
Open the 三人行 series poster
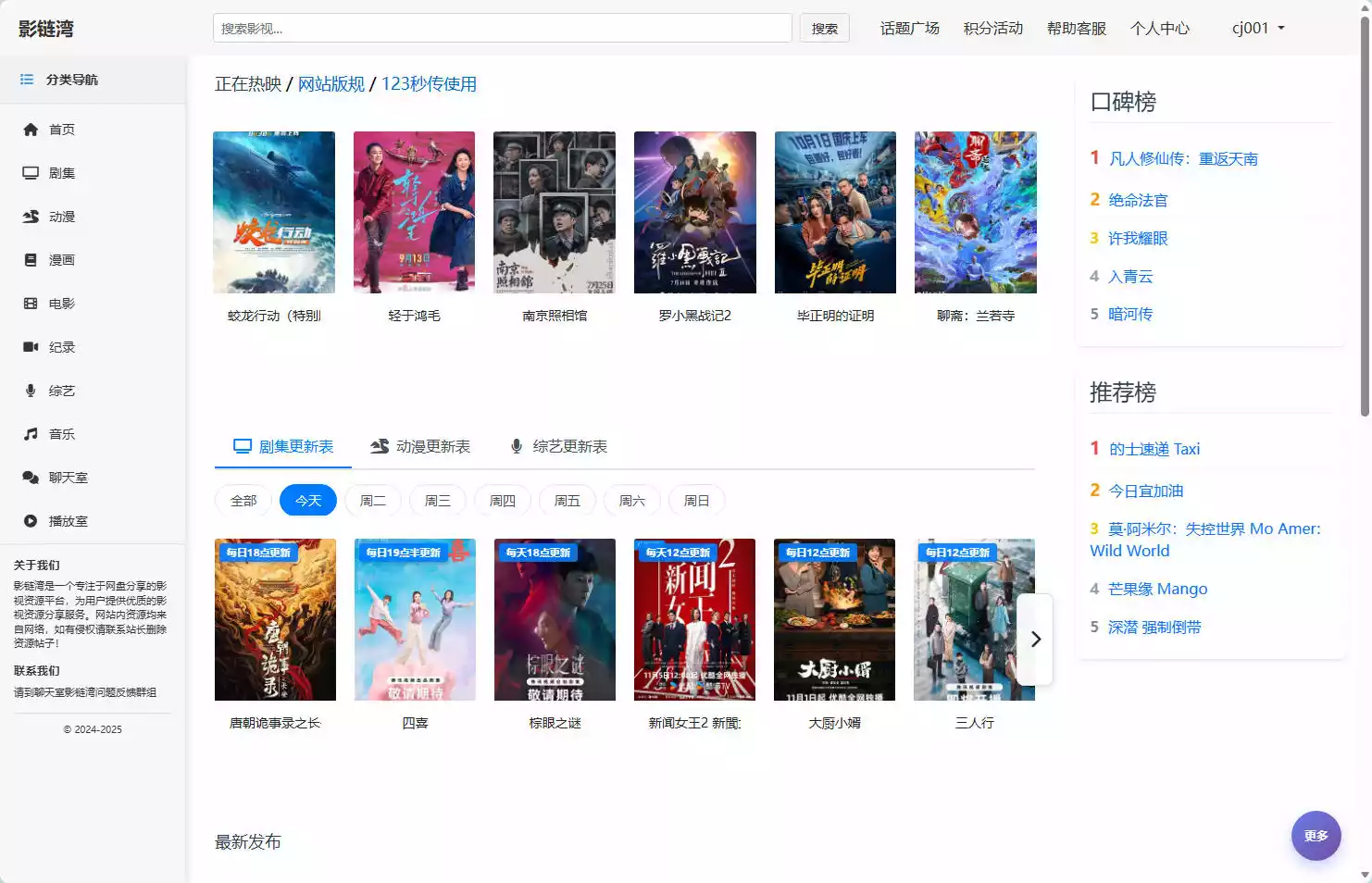(x=974, y=619)
